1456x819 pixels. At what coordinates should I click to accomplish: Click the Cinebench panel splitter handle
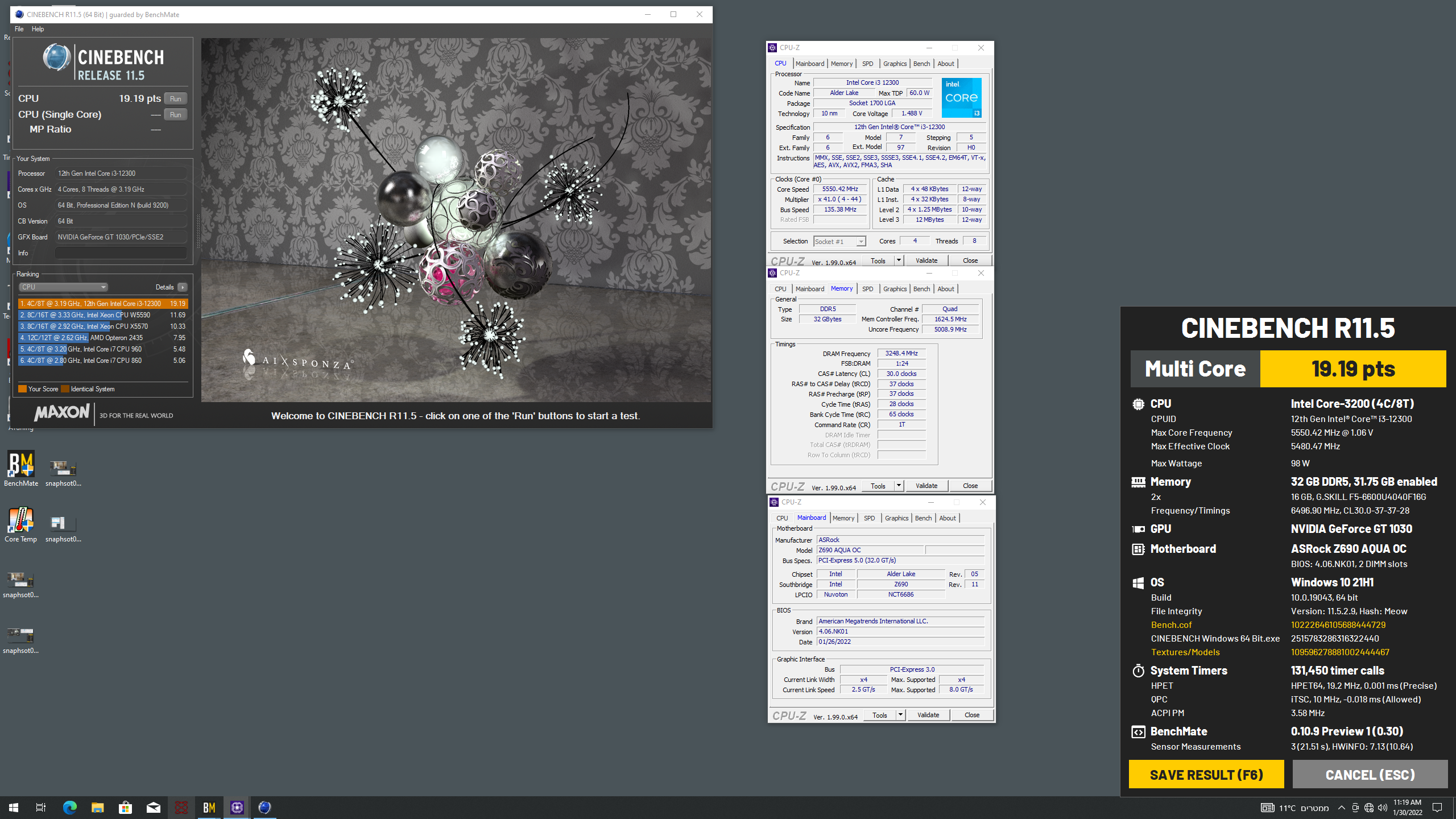pos(198,231)
